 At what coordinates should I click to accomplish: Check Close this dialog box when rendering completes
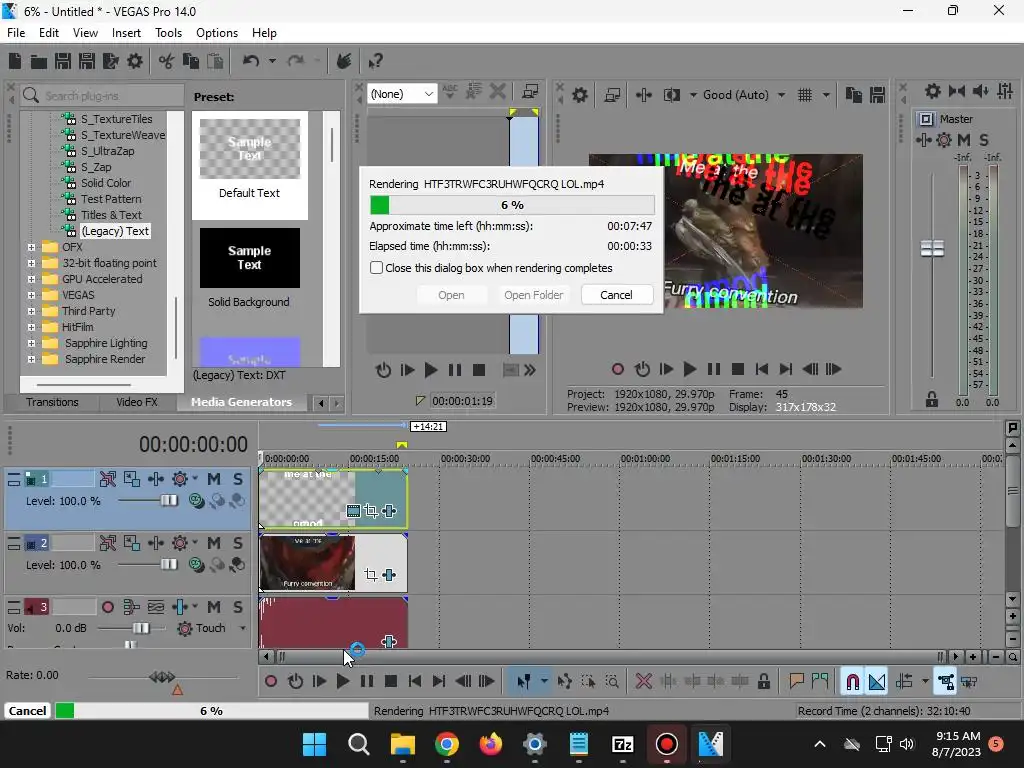[376, 268]
